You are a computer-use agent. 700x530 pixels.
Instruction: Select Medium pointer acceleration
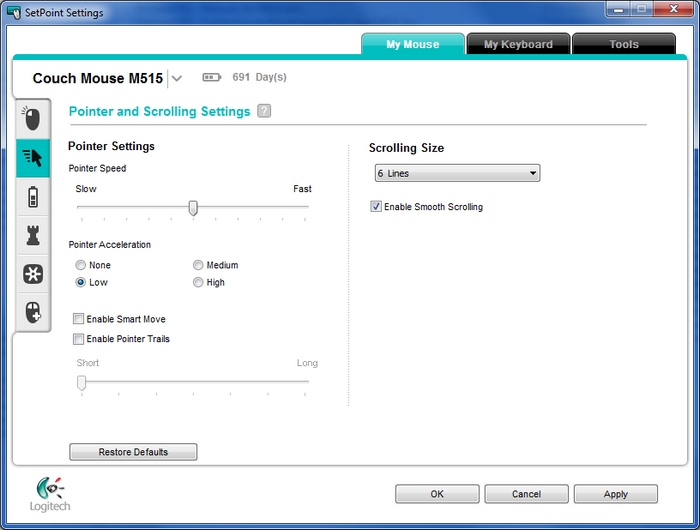[x=198, y=265]
